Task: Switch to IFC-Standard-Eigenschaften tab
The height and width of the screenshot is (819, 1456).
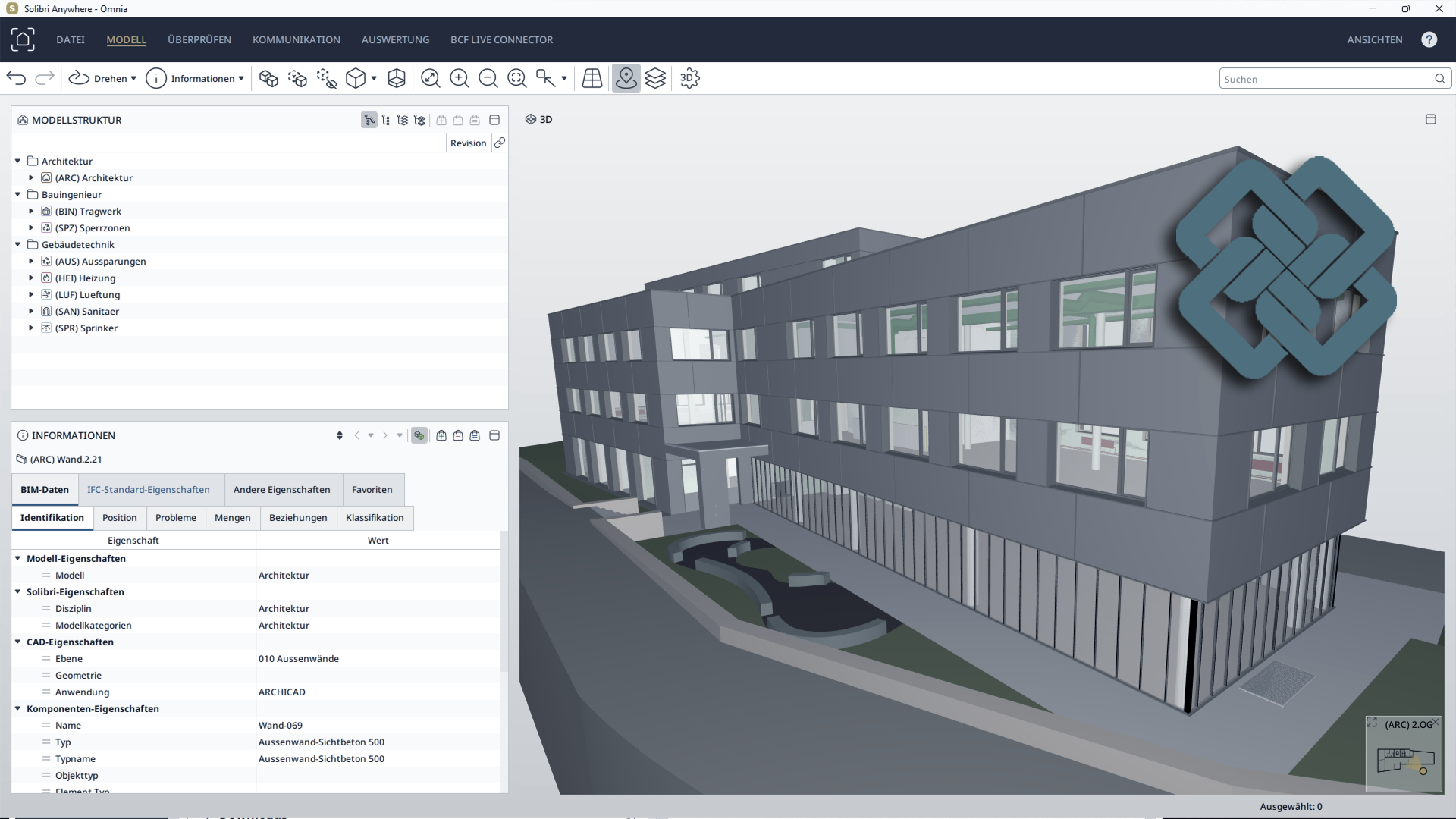Action: coord(149,490)
